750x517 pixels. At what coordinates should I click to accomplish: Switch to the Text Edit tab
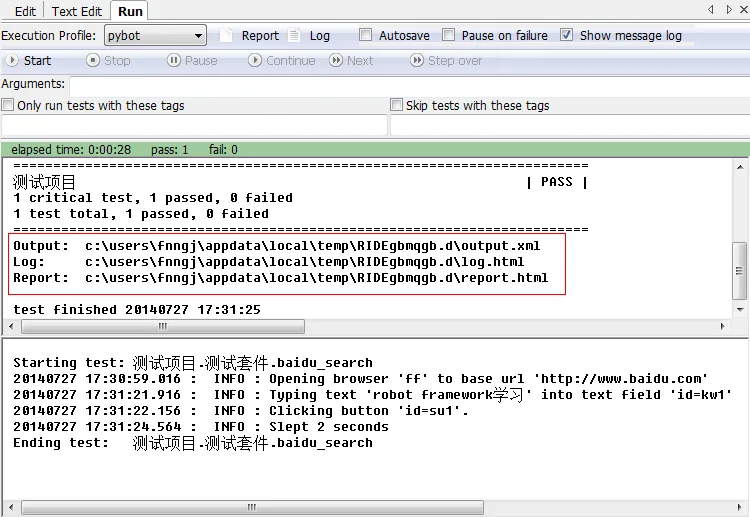(x=77, y=11)
